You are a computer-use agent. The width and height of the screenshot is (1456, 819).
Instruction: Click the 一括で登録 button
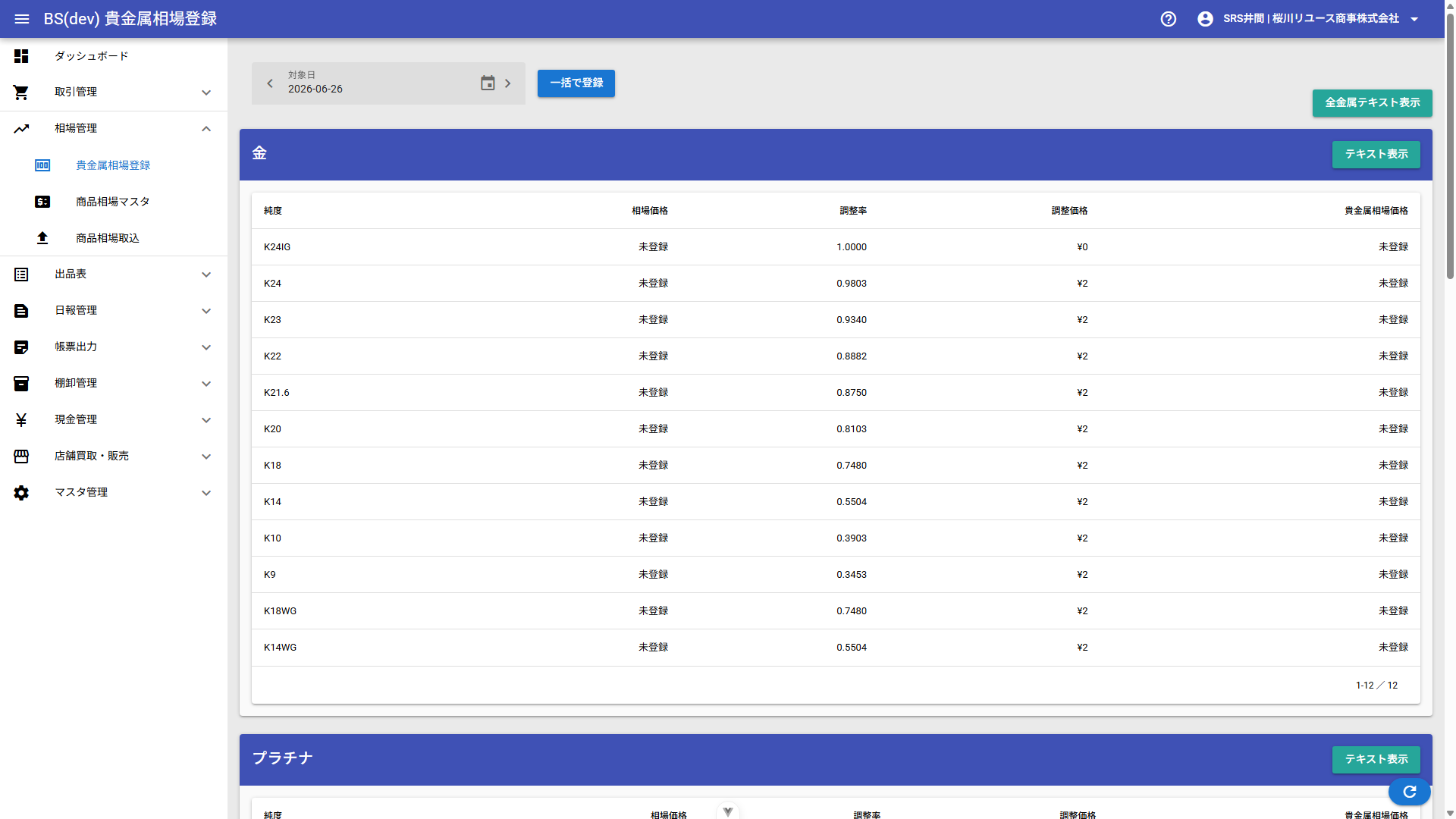(576, 83)
